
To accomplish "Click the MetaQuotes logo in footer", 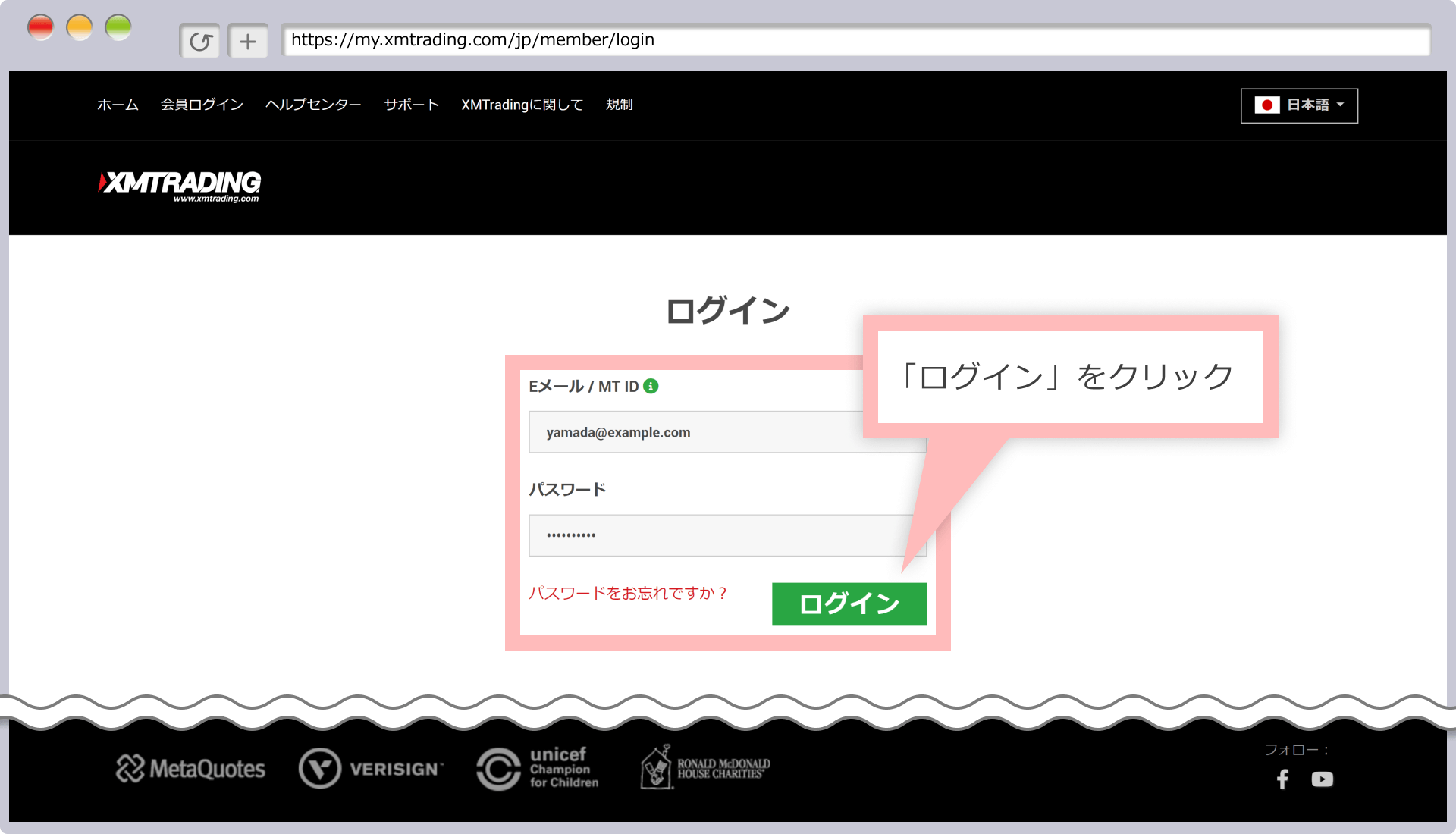I will click(191, 769).
